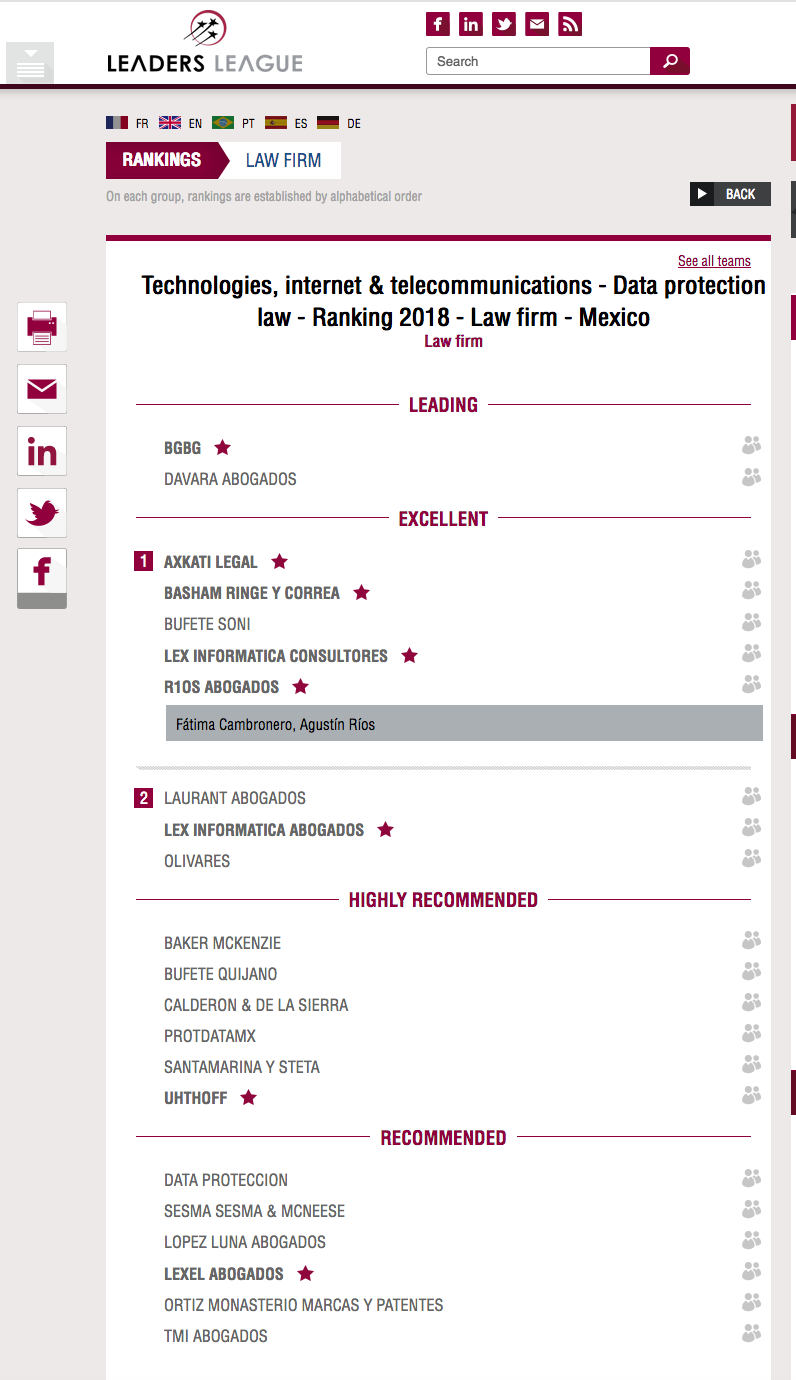Click the Leaders League logo
Screen dimensions: 796x1380
pos(205,42)
